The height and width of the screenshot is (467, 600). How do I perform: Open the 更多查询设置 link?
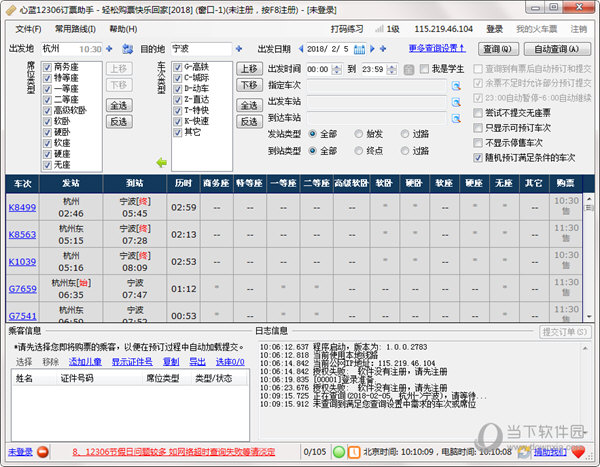click(437, 48)
